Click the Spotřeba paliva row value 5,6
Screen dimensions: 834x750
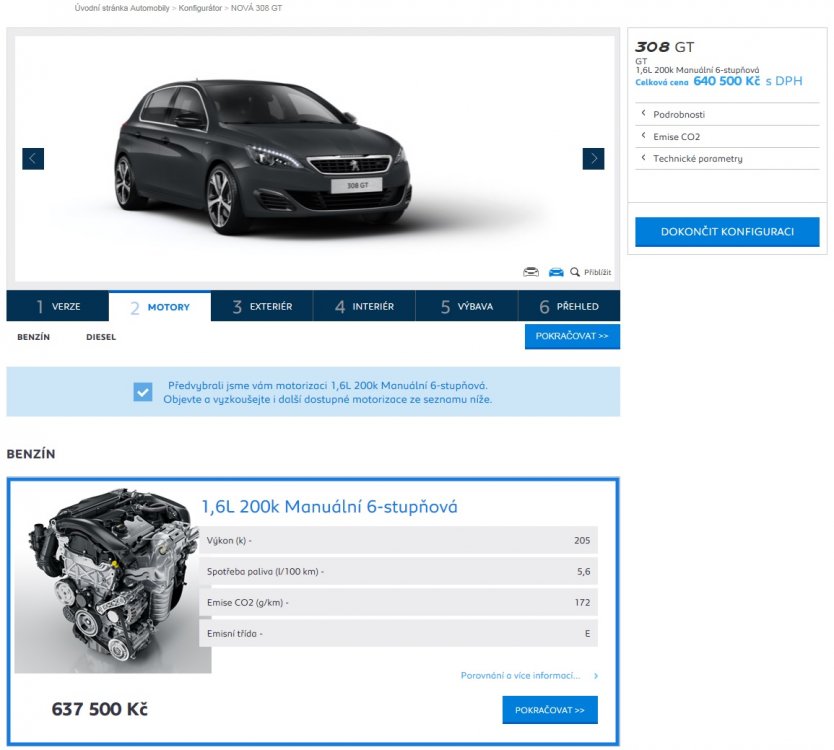[x=583, y=571]
